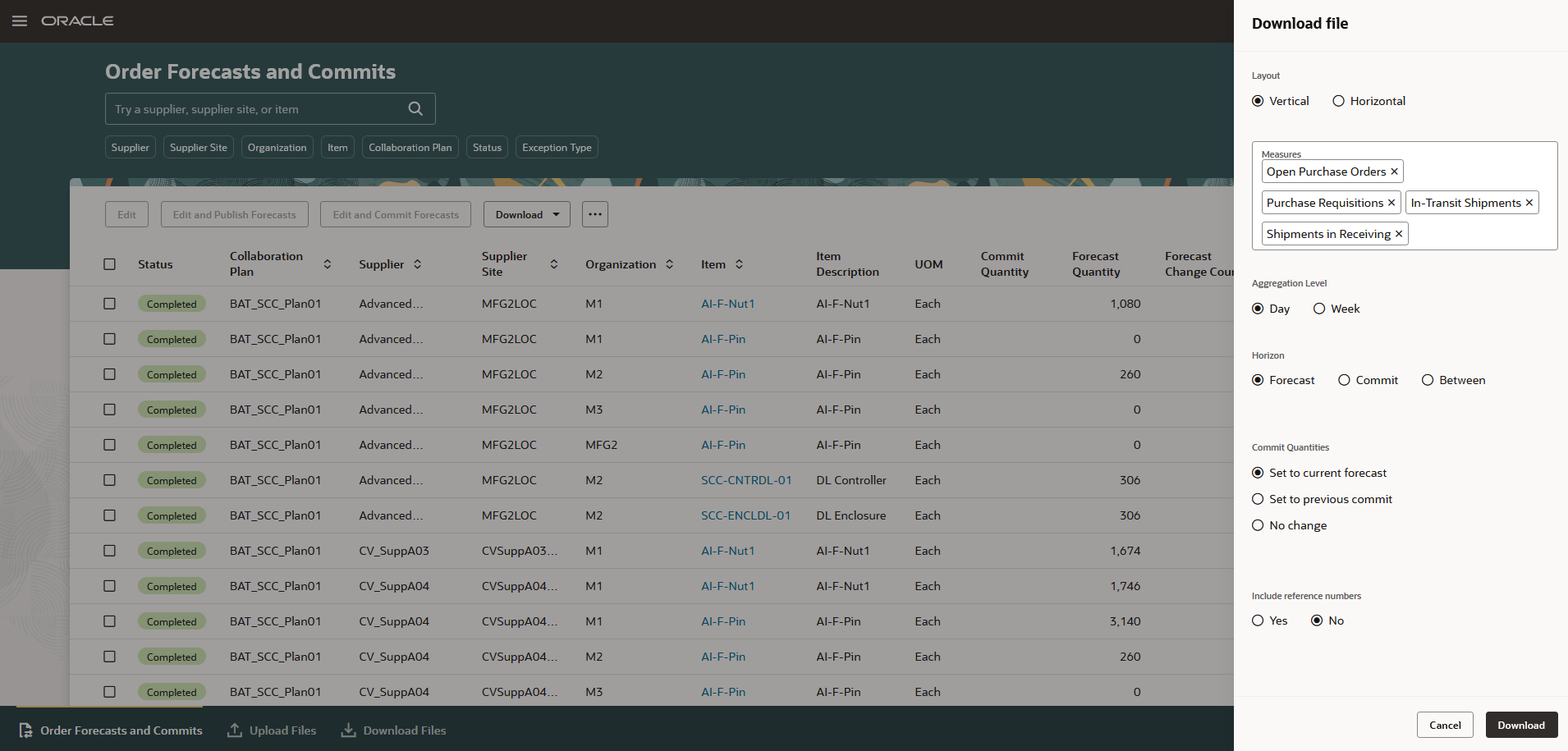The image size is (1568, 751).
Task: Sort by Organization column arrows
Action: point(670,264)
